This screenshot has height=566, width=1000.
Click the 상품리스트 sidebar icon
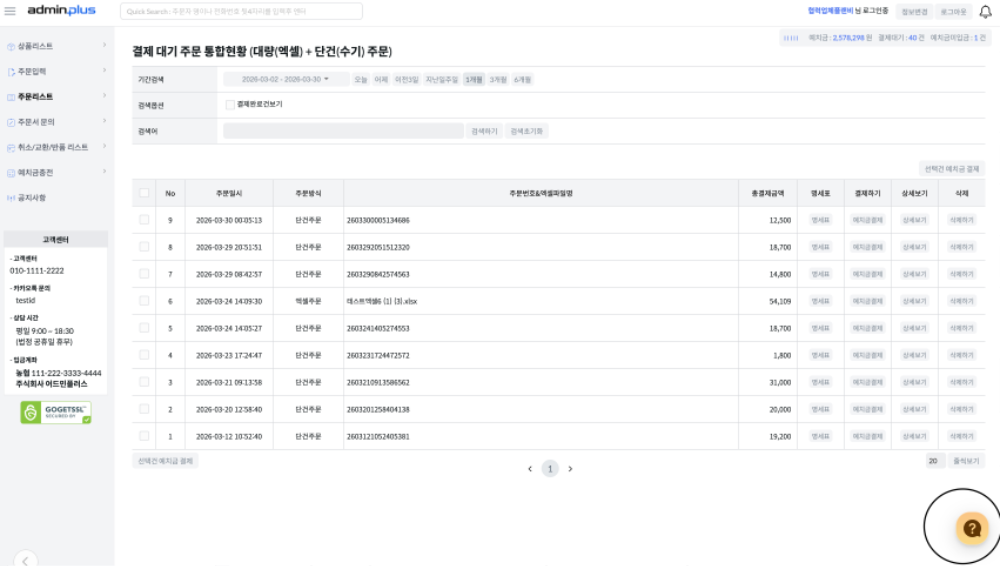[11, 47]
